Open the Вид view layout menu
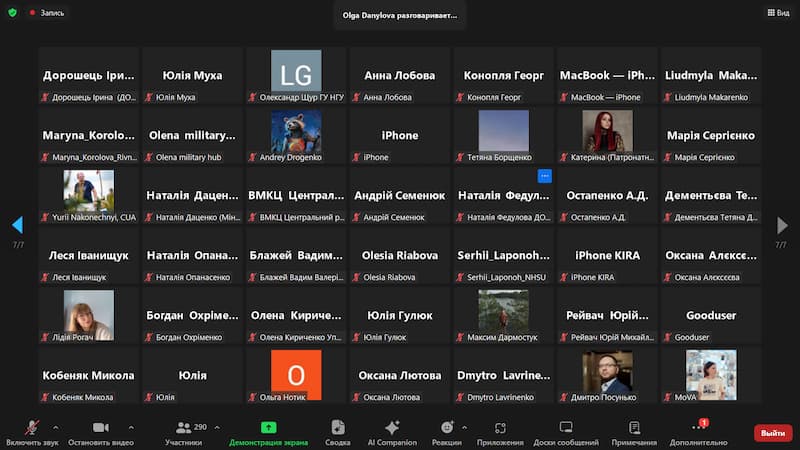 click(778, 13)
